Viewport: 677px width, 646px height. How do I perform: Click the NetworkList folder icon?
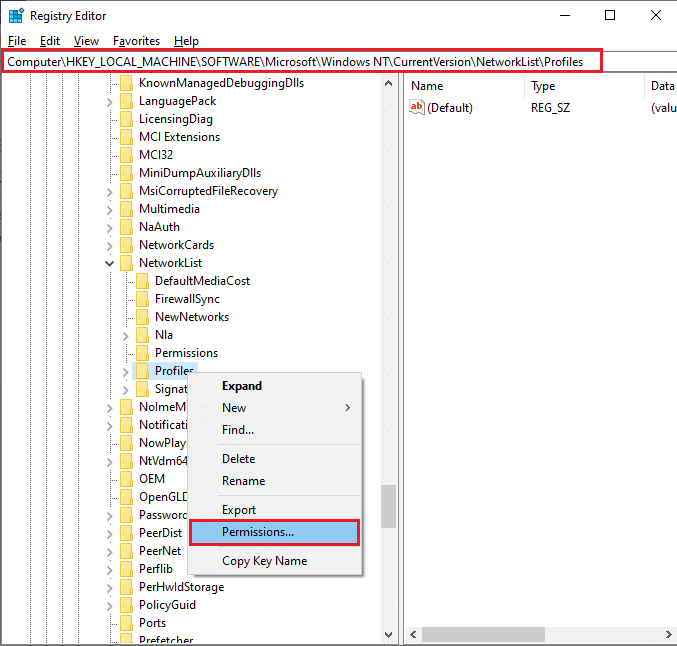pos(127,263)
